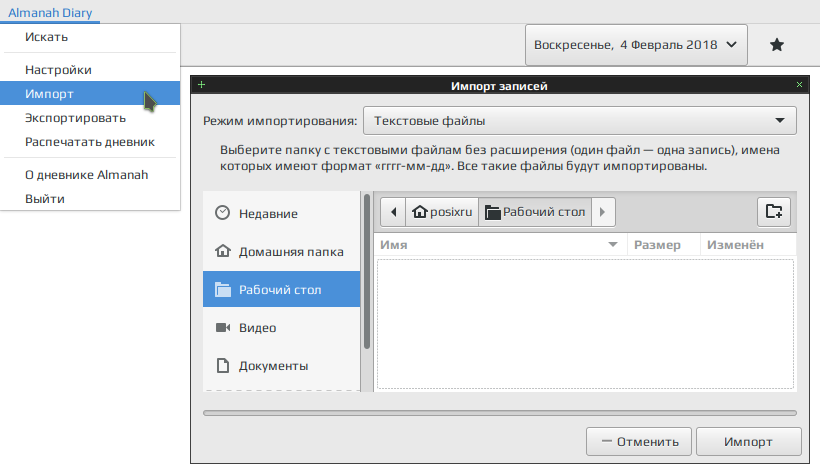Click the forward arrow in path bar
This screenshot has height=472, width=820.
pos(603,212)
